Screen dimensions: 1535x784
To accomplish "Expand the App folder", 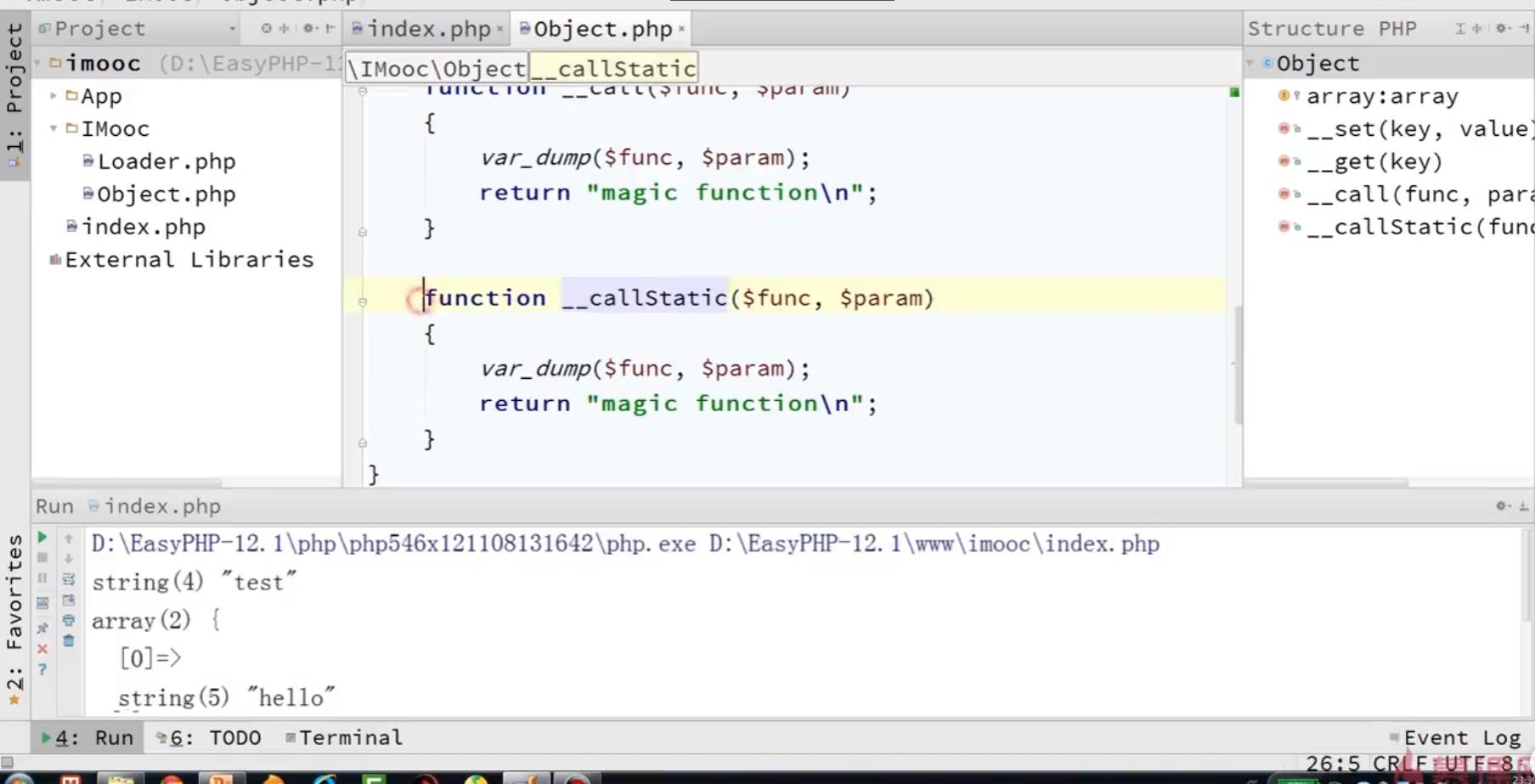I will (x=54, y=96).
